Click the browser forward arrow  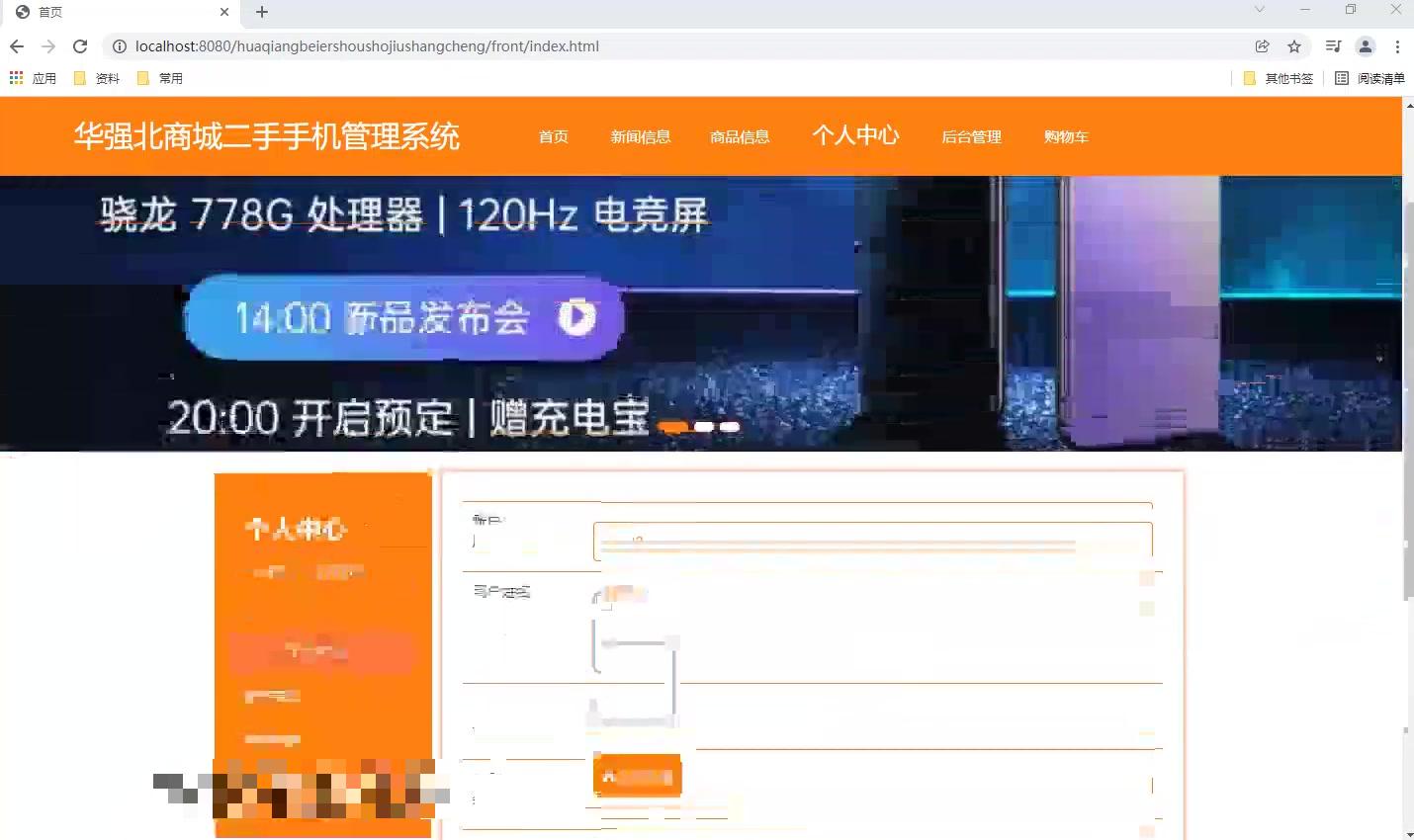click(x=48, y=46)
